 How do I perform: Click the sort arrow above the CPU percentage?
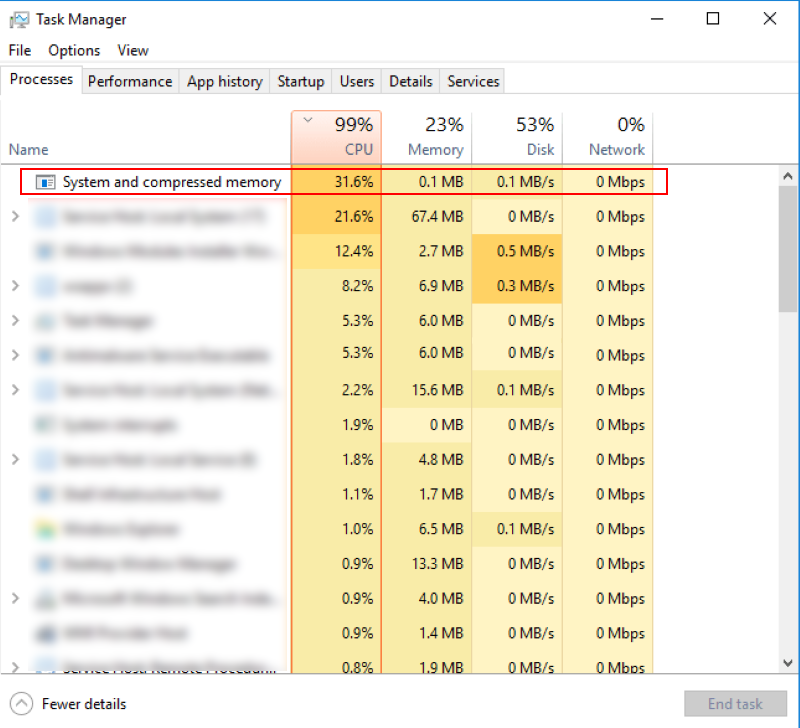click(x=308, y=121)
